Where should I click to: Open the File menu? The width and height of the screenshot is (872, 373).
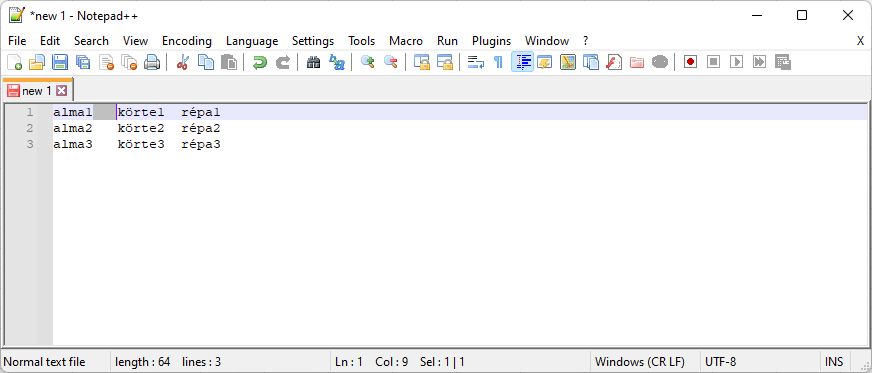tap(17, 41)
